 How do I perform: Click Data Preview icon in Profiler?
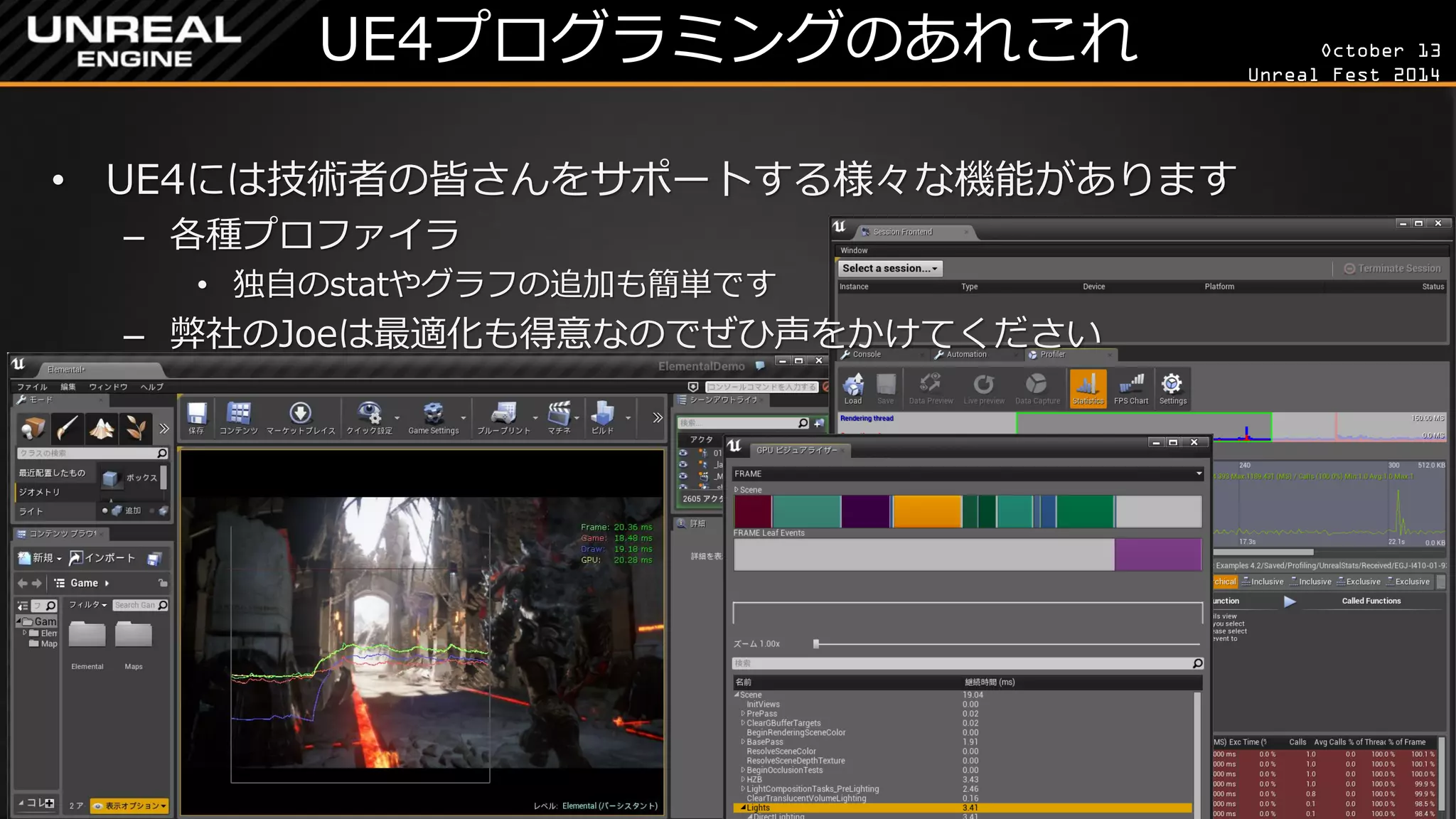(931, 389)
